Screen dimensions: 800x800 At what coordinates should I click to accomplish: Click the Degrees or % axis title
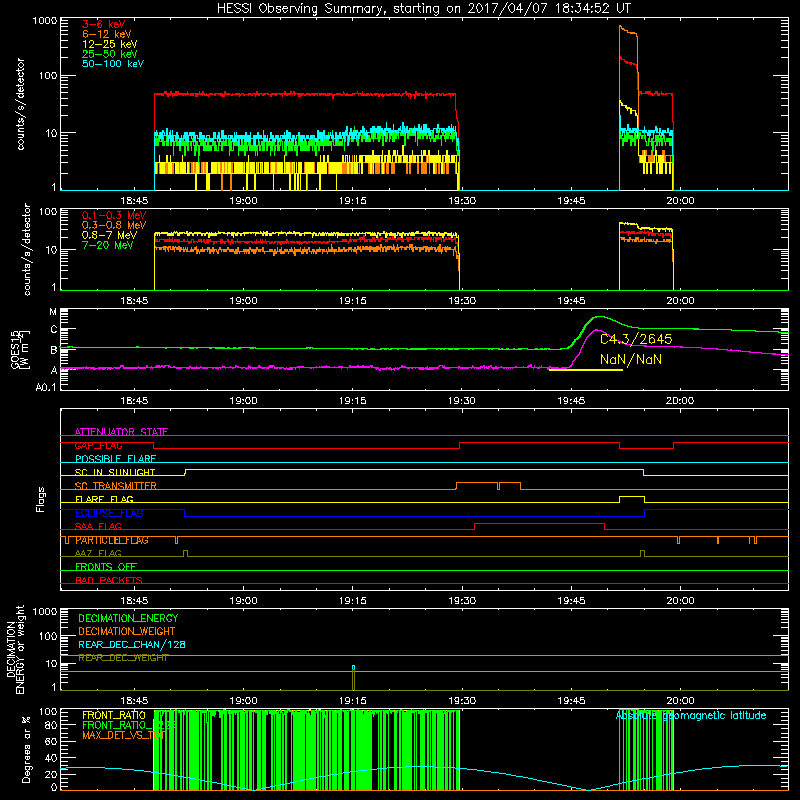[26, 749]
